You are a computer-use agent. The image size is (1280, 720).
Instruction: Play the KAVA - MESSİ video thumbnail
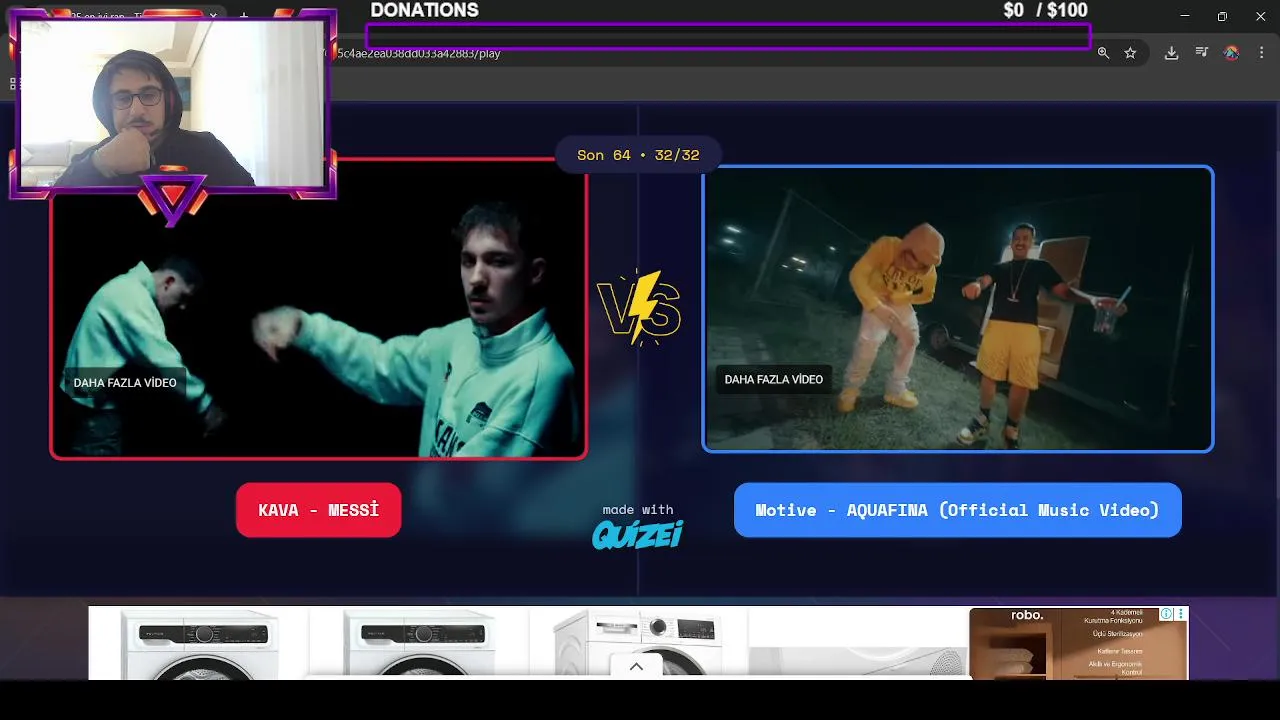point(318,308)
